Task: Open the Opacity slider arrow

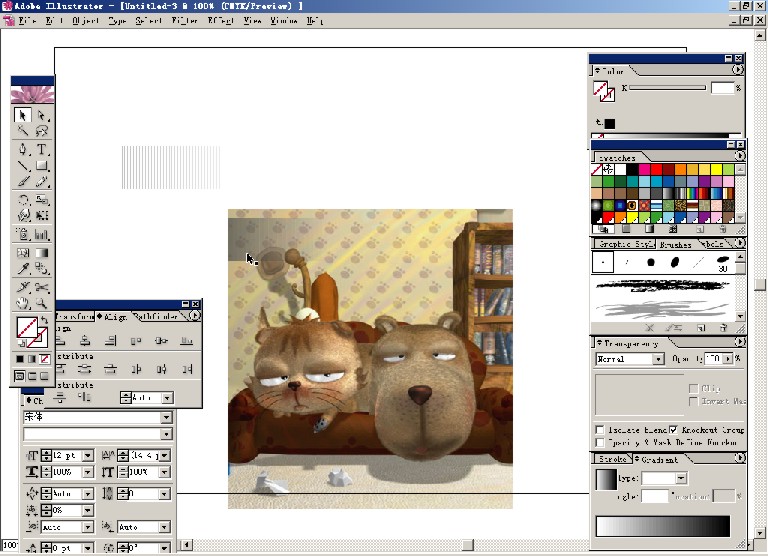Action: pyautogui.click(x=728, y=359)
